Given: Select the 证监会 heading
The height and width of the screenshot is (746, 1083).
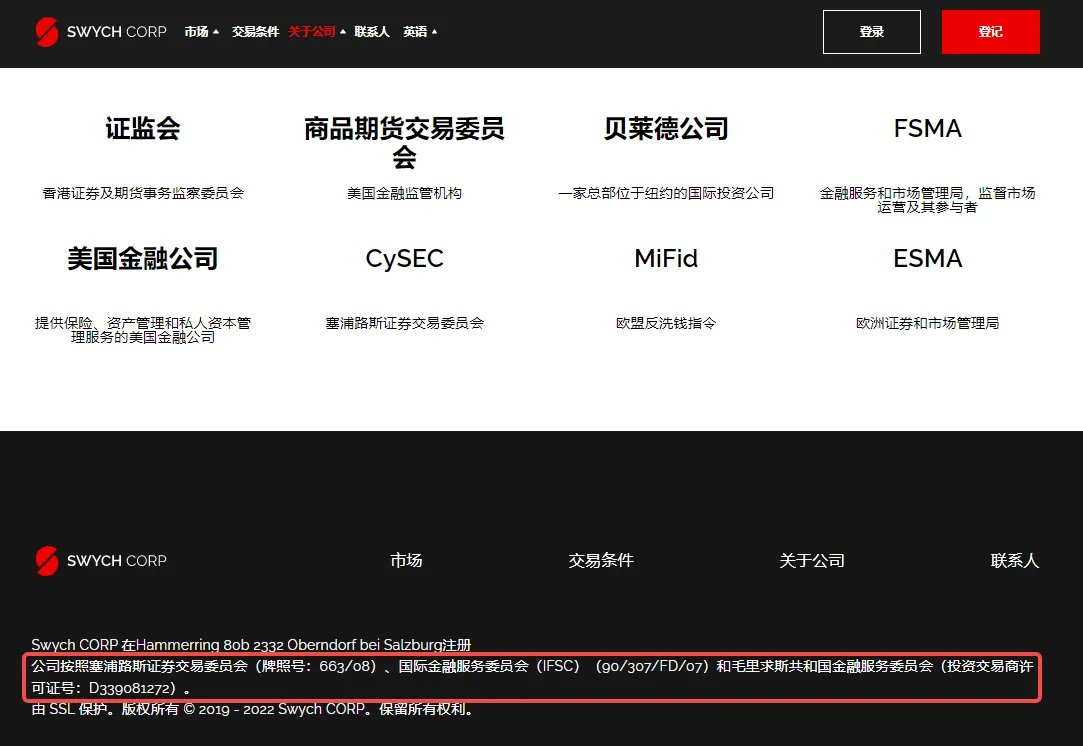Looking at the screenshot, I should 143,128.
